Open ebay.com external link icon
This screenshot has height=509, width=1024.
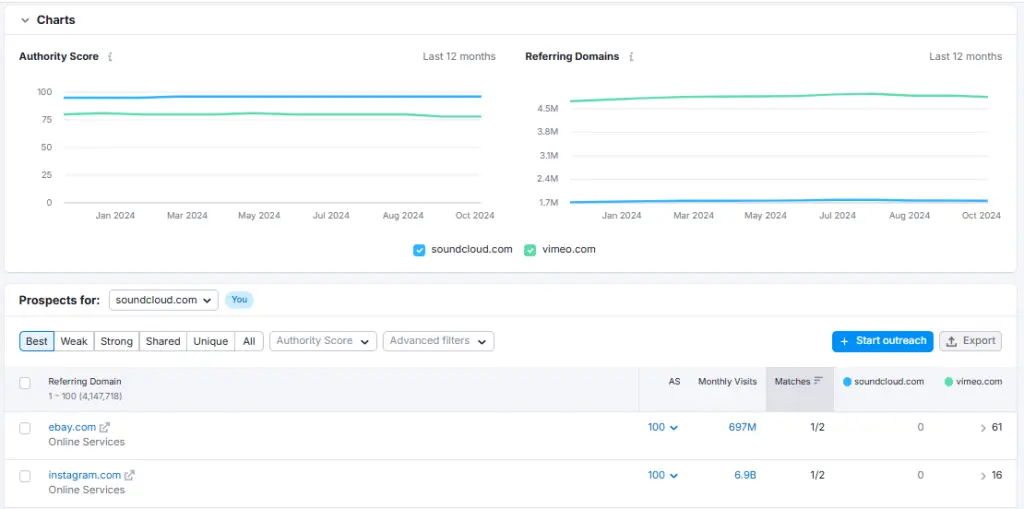click(105, 427)
